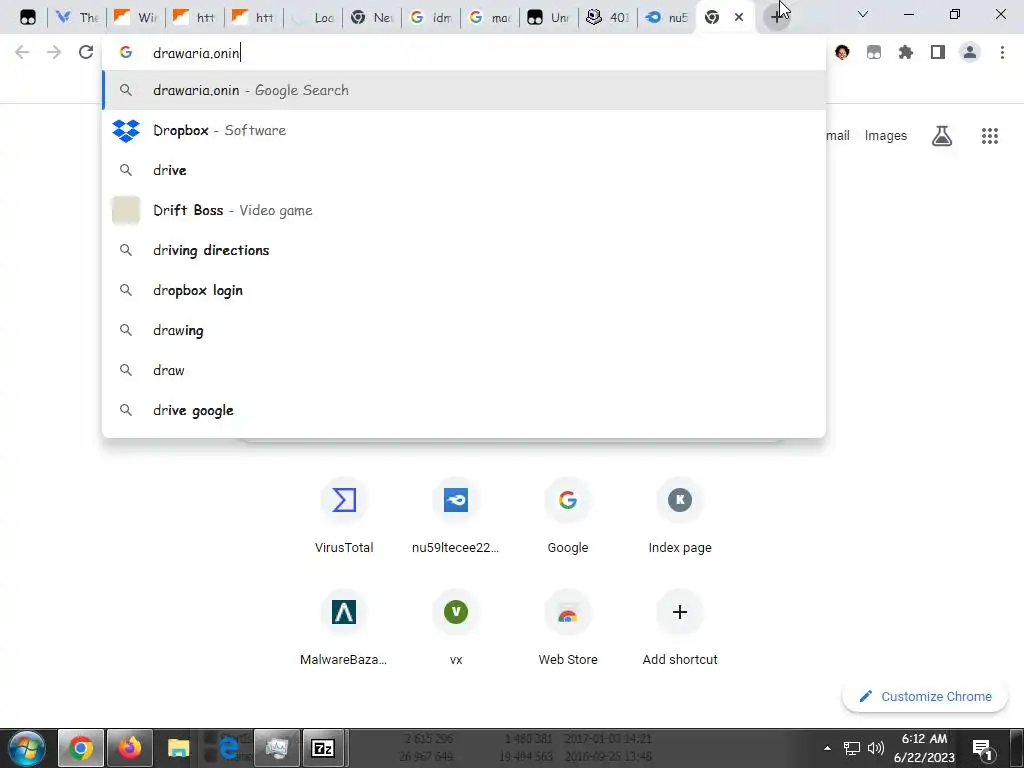Image resolution: width=1024 pixels, height=768 pixels.
Task: Switch to the 'Nei' Chrome tab
Action: point(372,17)
